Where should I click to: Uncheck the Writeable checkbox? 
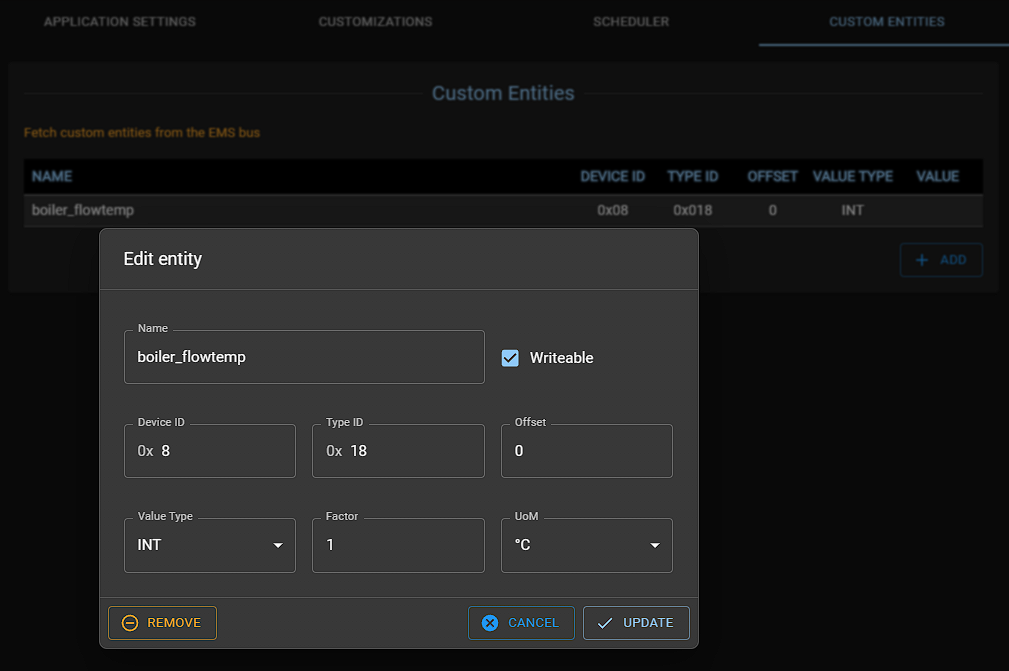[x=510, y=358]
